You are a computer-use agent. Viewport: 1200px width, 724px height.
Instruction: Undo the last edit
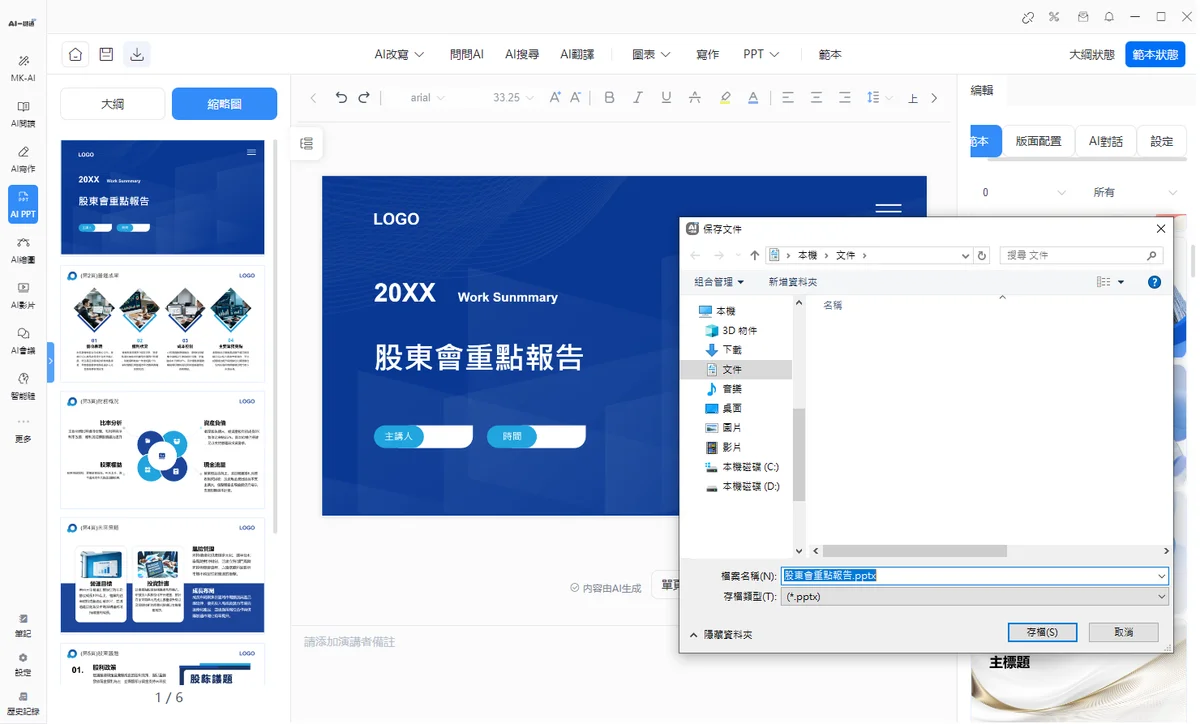(x=341, y=97)
